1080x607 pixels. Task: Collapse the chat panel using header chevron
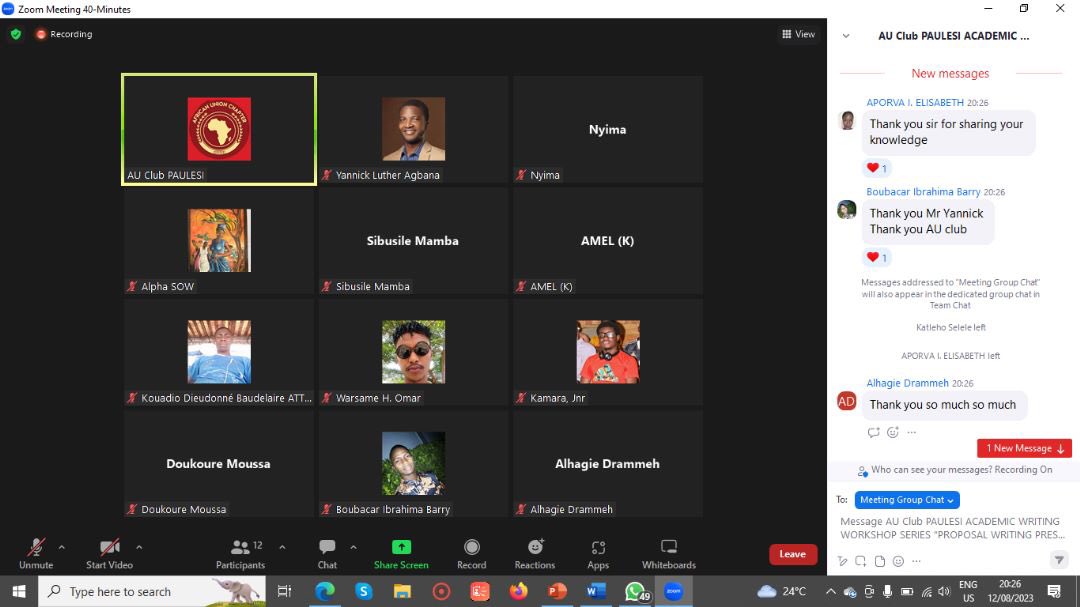click(x=846, y=36)
